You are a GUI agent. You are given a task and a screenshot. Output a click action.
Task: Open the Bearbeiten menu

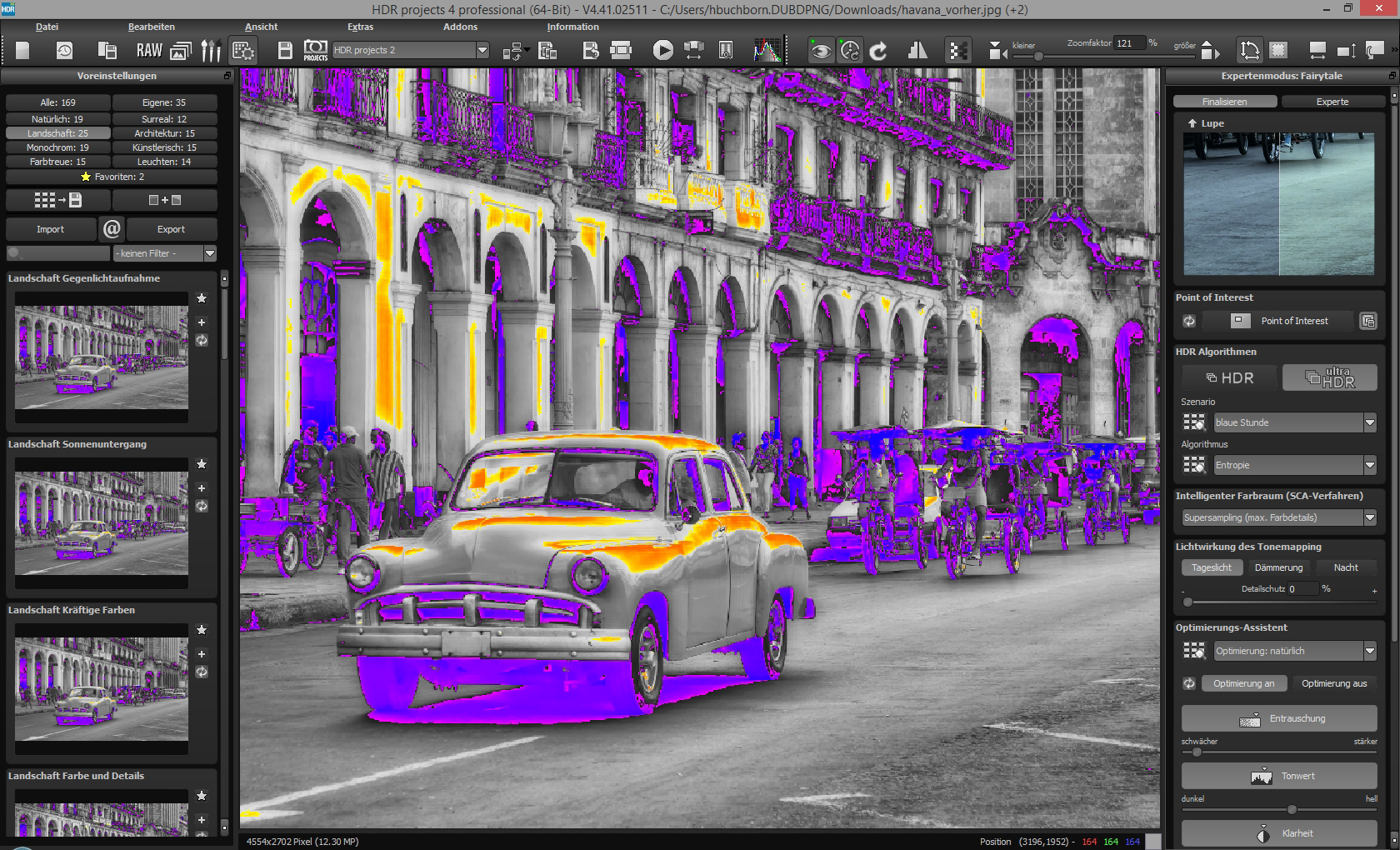point(151,27)
